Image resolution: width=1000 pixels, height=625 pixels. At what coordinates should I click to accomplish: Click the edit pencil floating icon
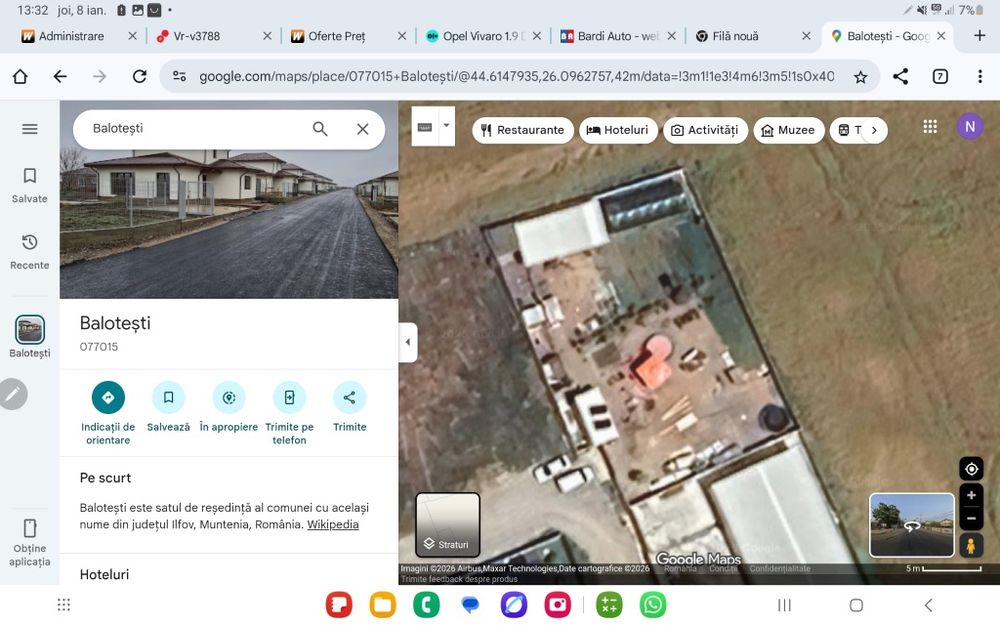coord(13,394)
